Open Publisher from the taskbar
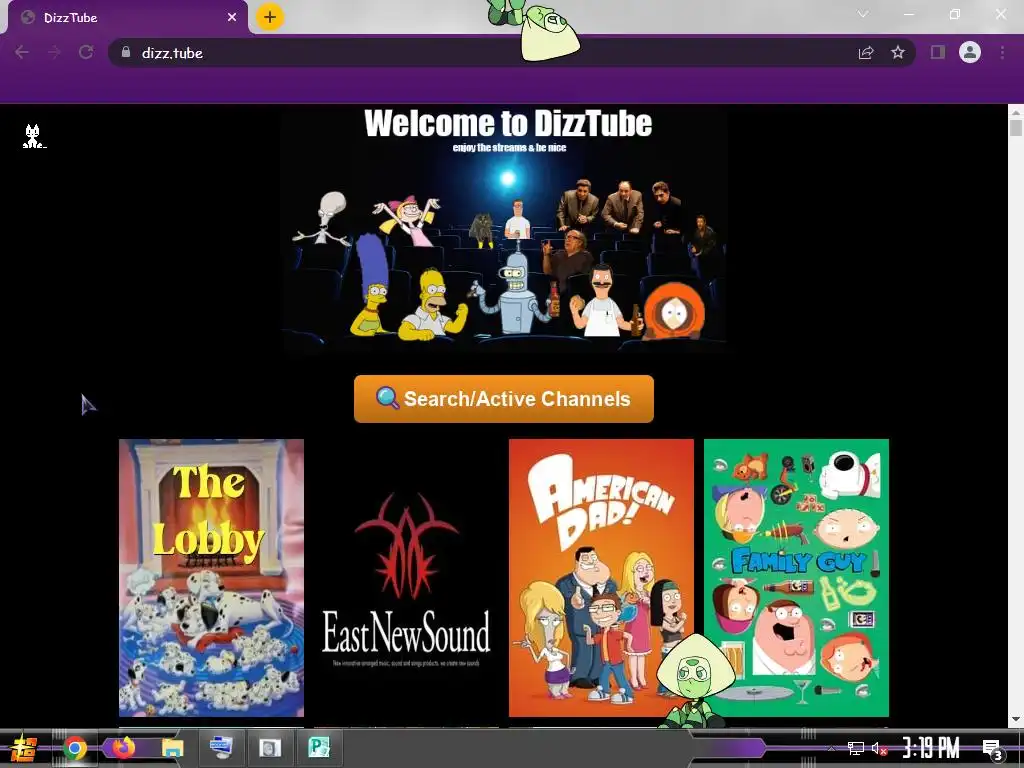Screen dimensions: 1024x768 [x=319, y=748]
